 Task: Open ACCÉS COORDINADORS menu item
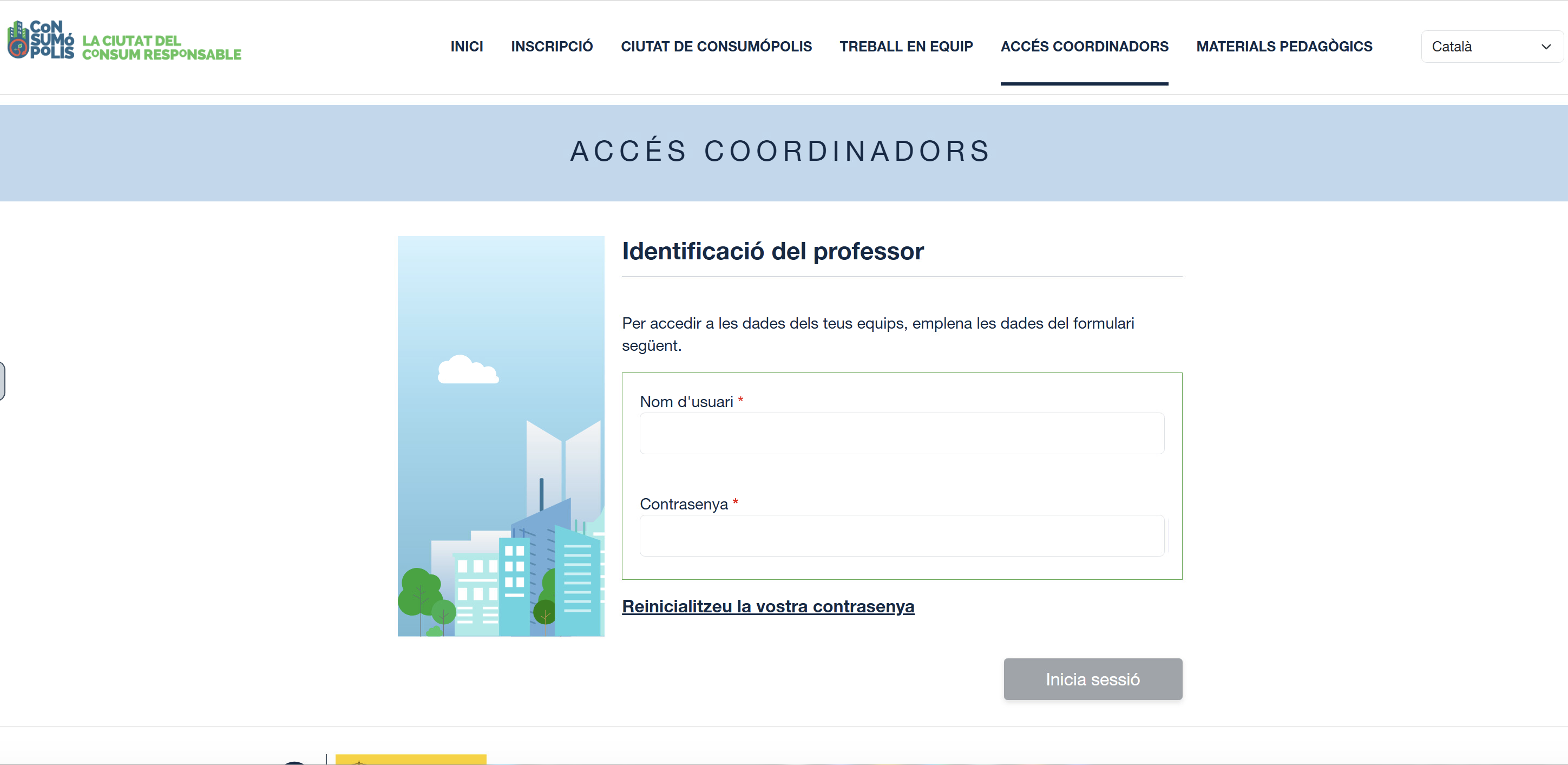point(1084,47)
